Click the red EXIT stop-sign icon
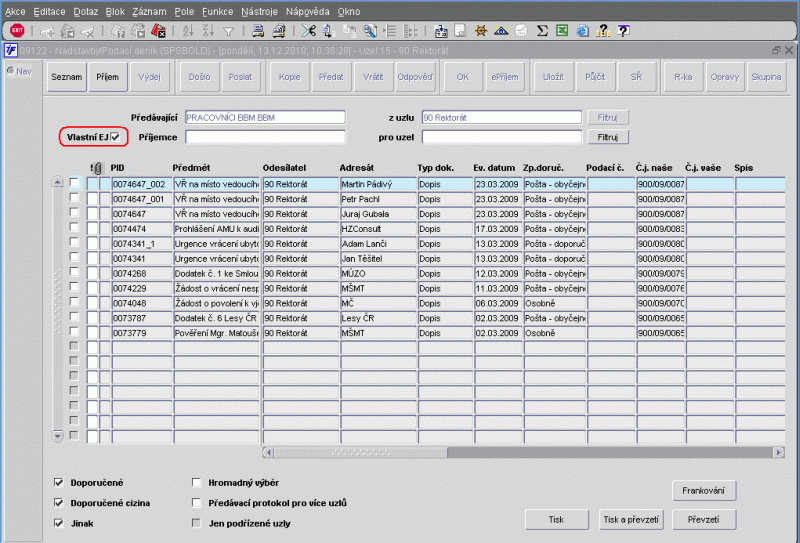This screenshot has height=543, width=800. (x=17, y=31)
